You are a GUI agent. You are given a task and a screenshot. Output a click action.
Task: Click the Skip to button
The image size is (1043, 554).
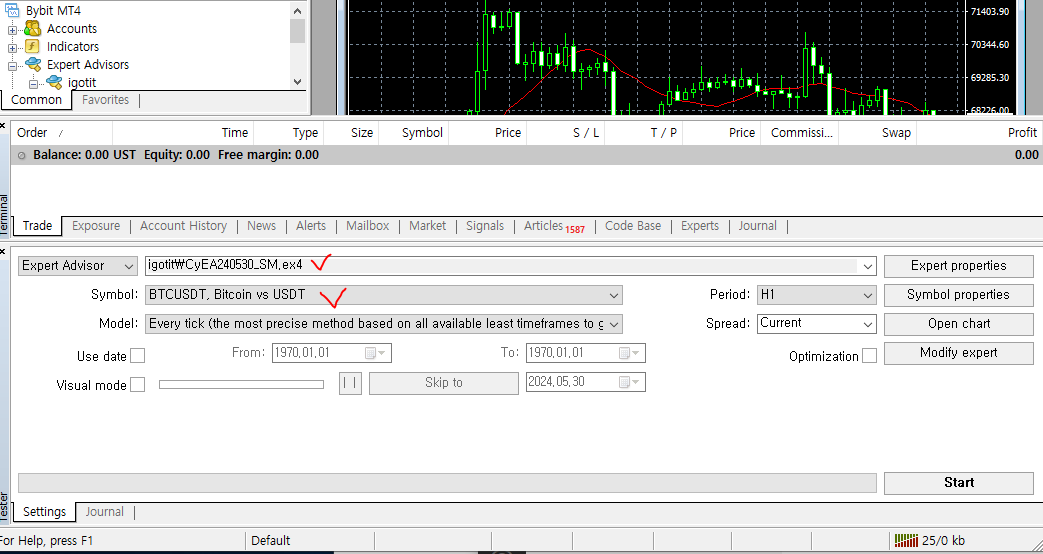444,383
